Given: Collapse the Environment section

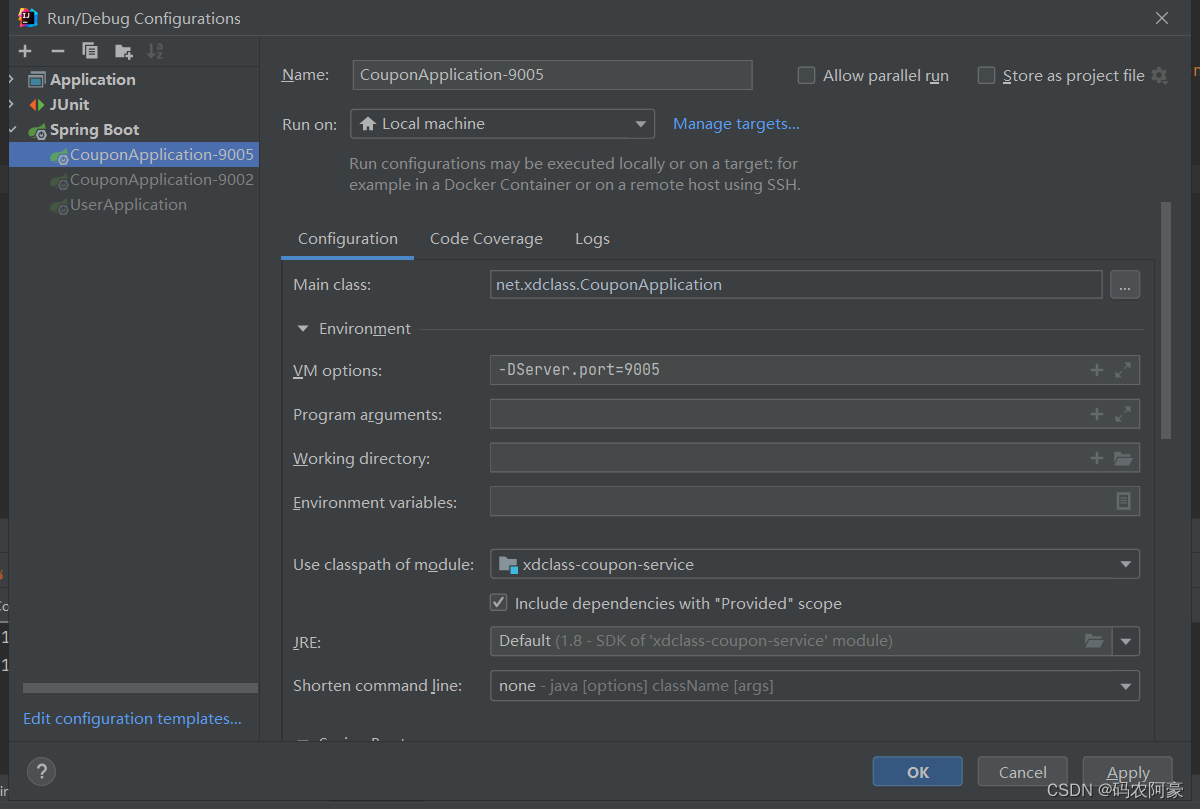Looking at the screenshot, I should click(x=303, y=329).
